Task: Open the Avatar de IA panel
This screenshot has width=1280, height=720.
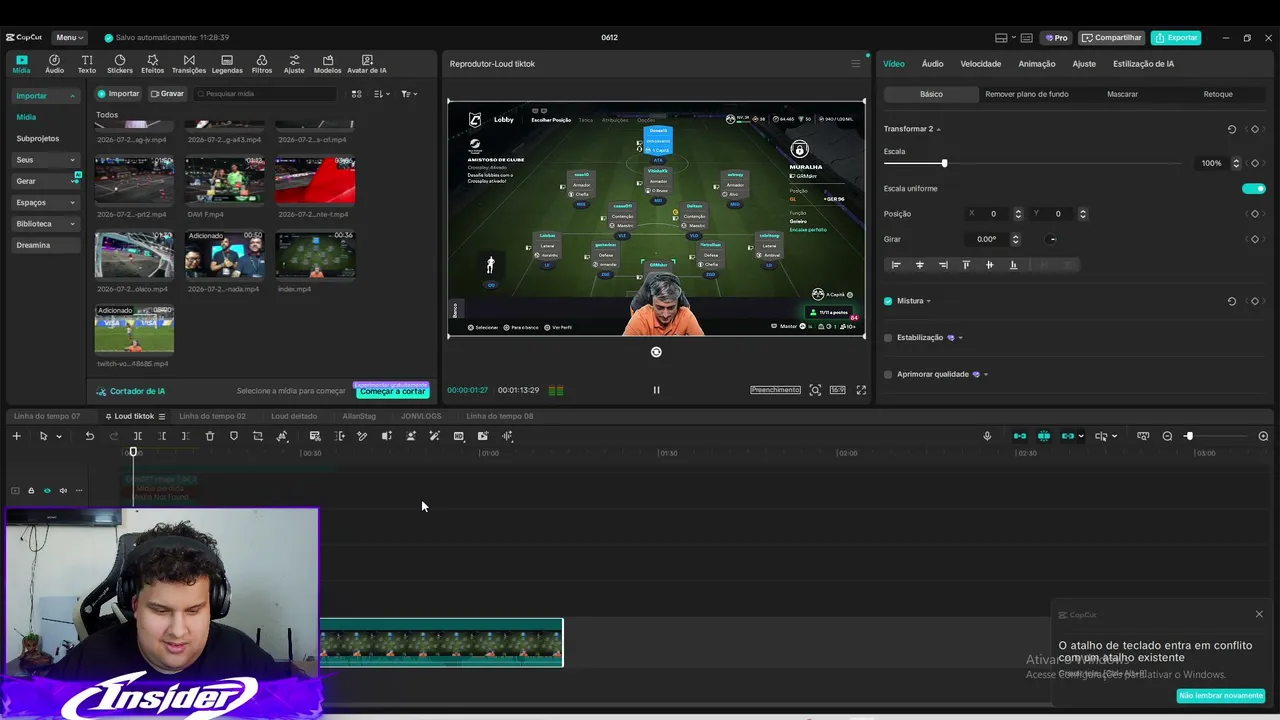Action: coord(367,64)
